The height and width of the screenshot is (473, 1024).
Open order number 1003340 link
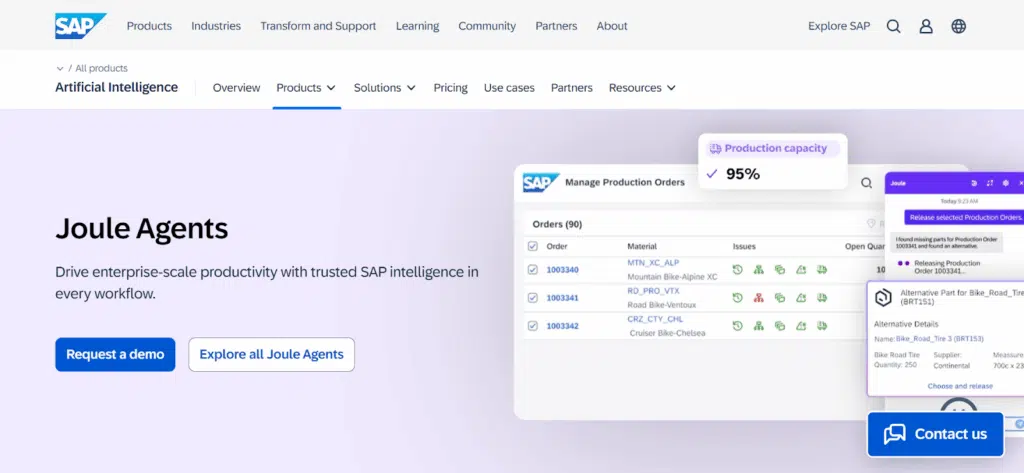pyautogui.click(x=562, y=270)
